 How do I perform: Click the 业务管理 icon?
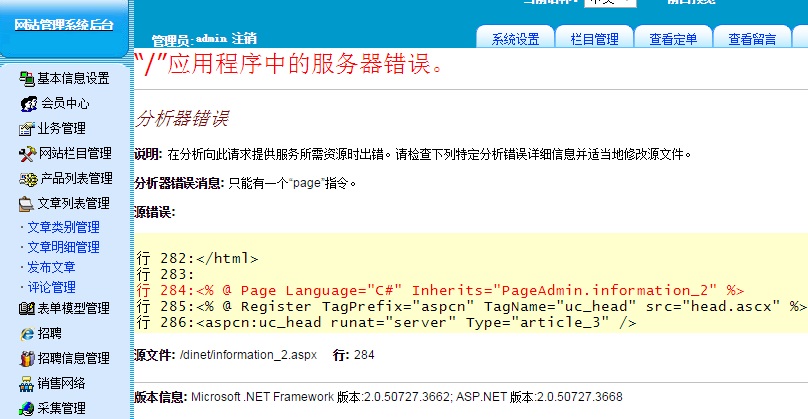coord(27,128)
